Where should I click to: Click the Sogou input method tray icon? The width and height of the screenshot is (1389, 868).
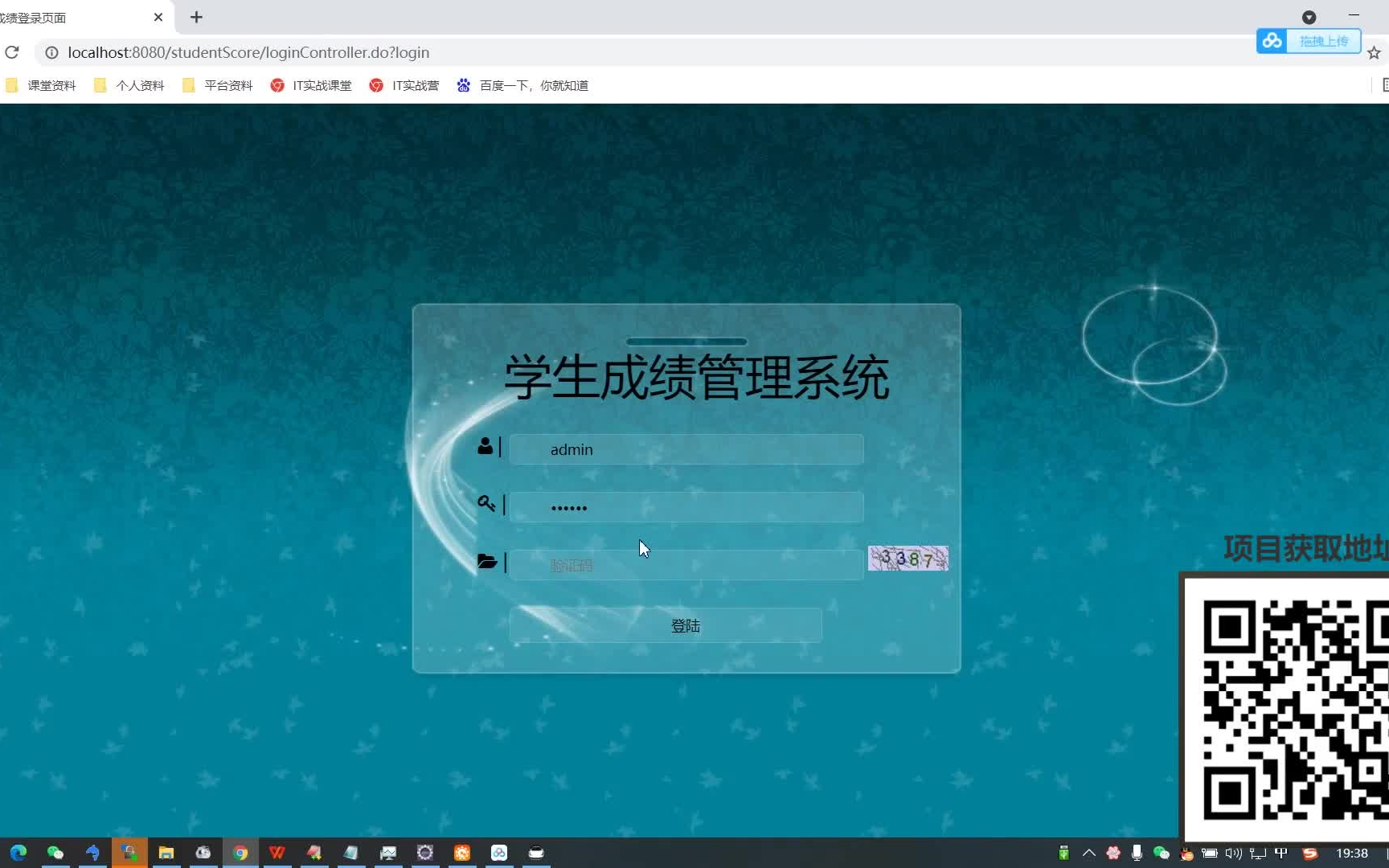tap(1310, 854)
